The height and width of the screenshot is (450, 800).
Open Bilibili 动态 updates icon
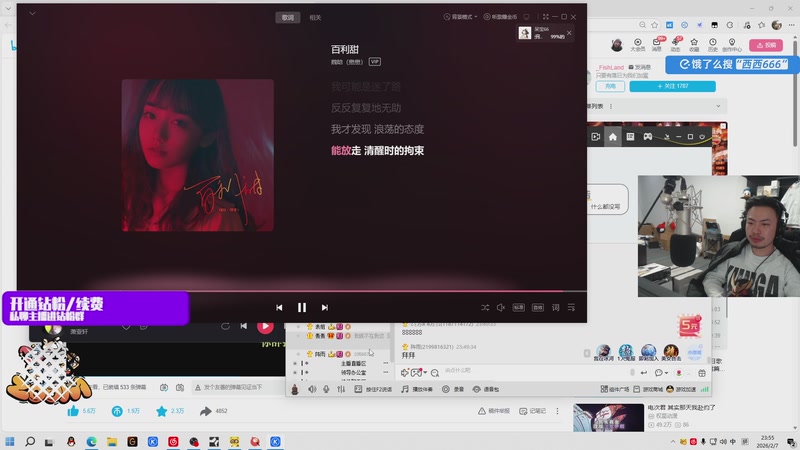[x=676, y=44]
